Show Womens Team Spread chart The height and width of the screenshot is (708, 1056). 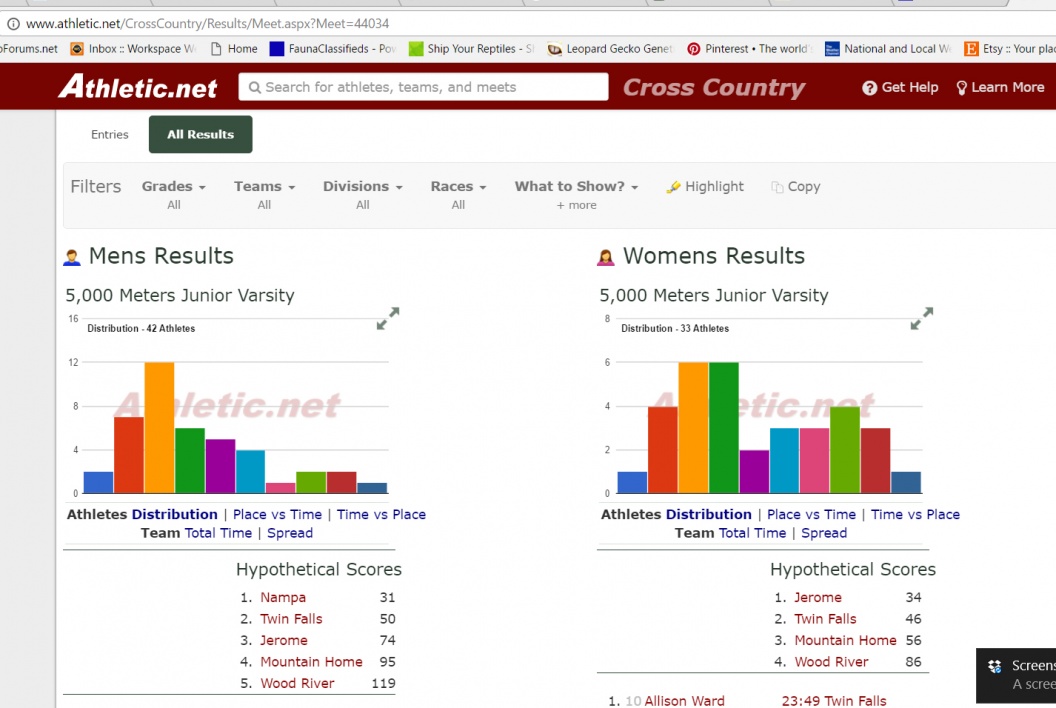click(824, 534)
